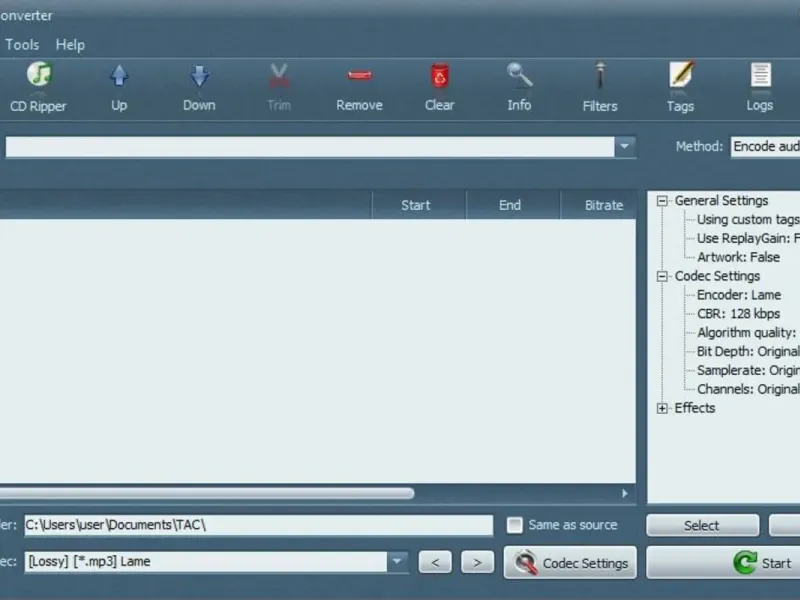
Task: Select 'Samplerate' tree row
Action: point(748,370)
